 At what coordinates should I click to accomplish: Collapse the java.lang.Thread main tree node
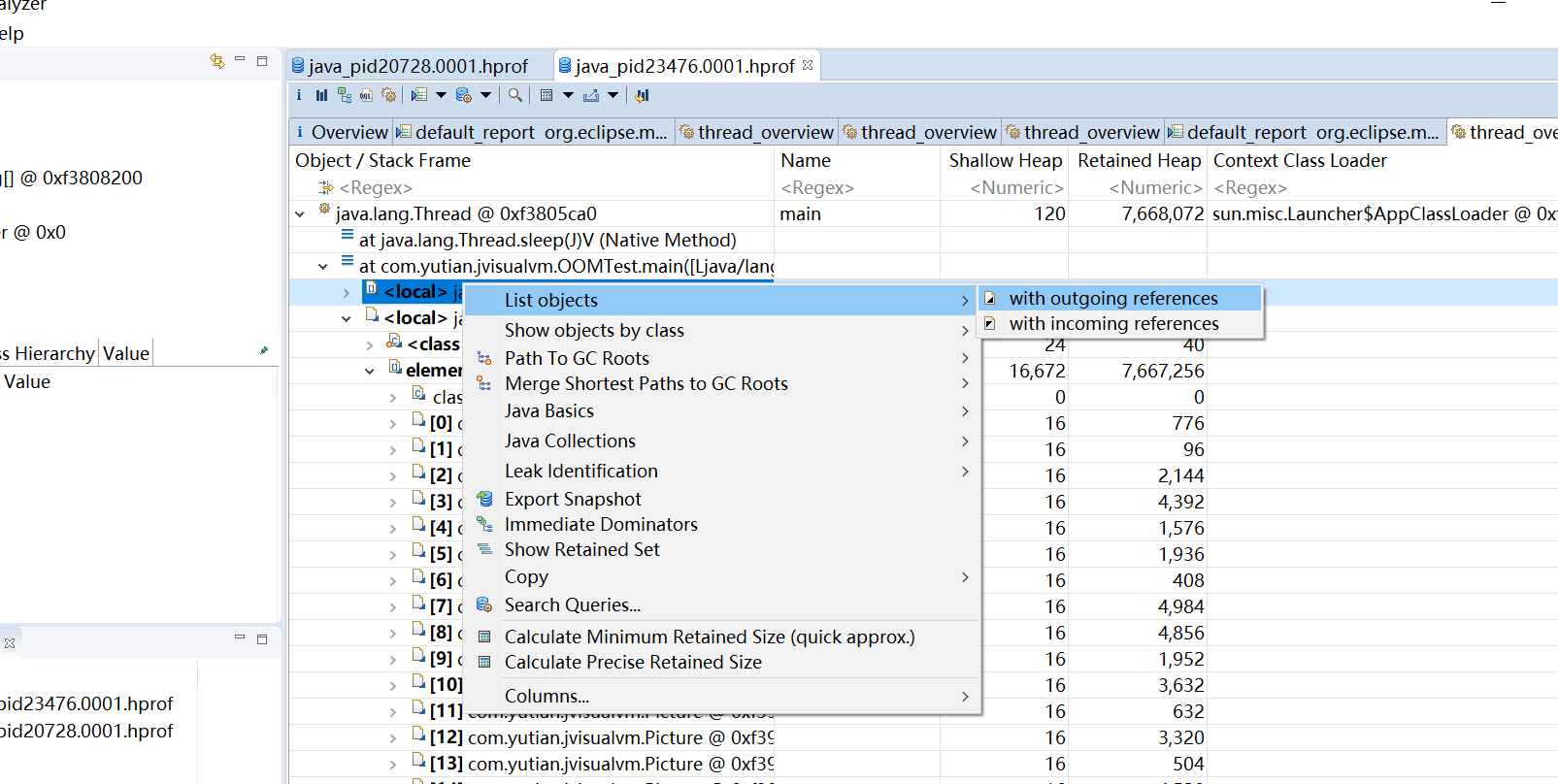click(x=300, y=214)
